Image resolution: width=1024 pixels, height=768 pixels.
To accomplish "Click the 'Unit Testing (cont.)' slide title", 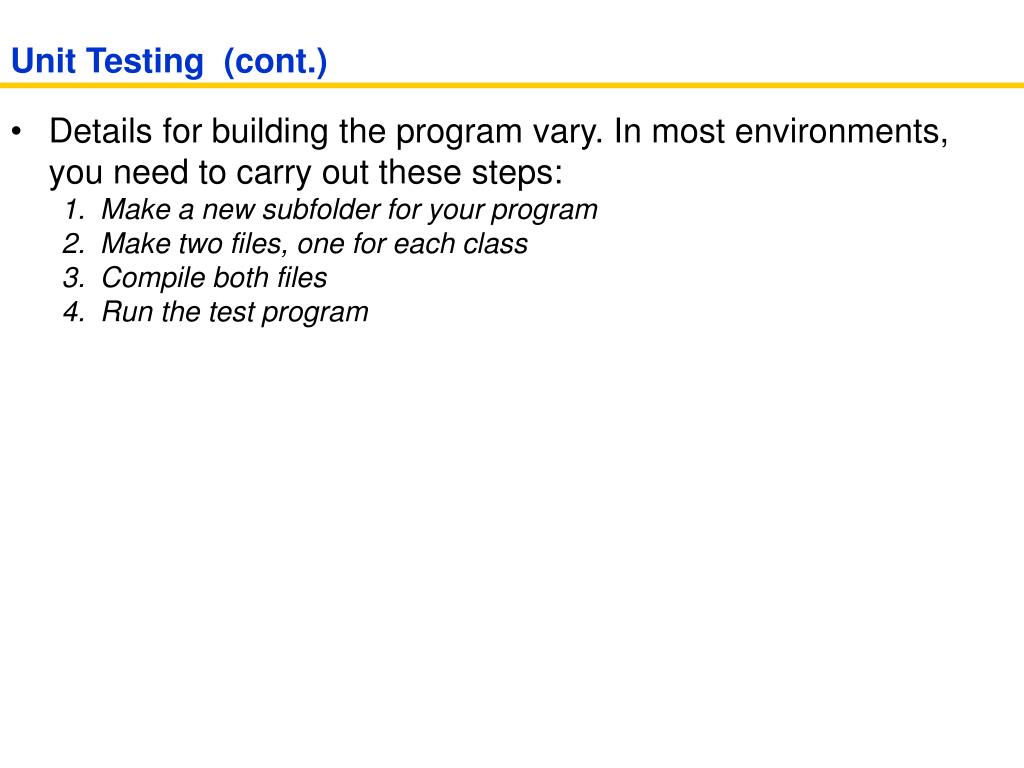I will pos(169,61).
